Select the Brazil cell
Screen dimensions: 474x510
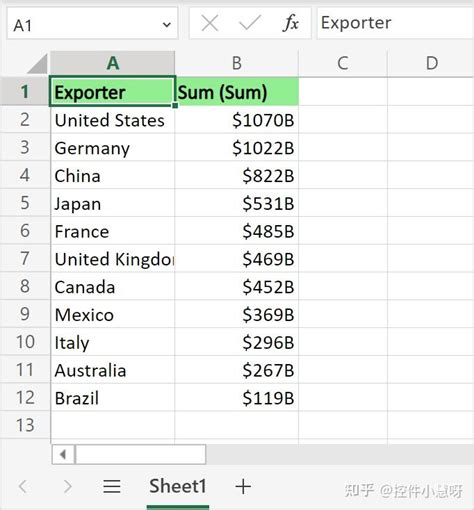113,398
